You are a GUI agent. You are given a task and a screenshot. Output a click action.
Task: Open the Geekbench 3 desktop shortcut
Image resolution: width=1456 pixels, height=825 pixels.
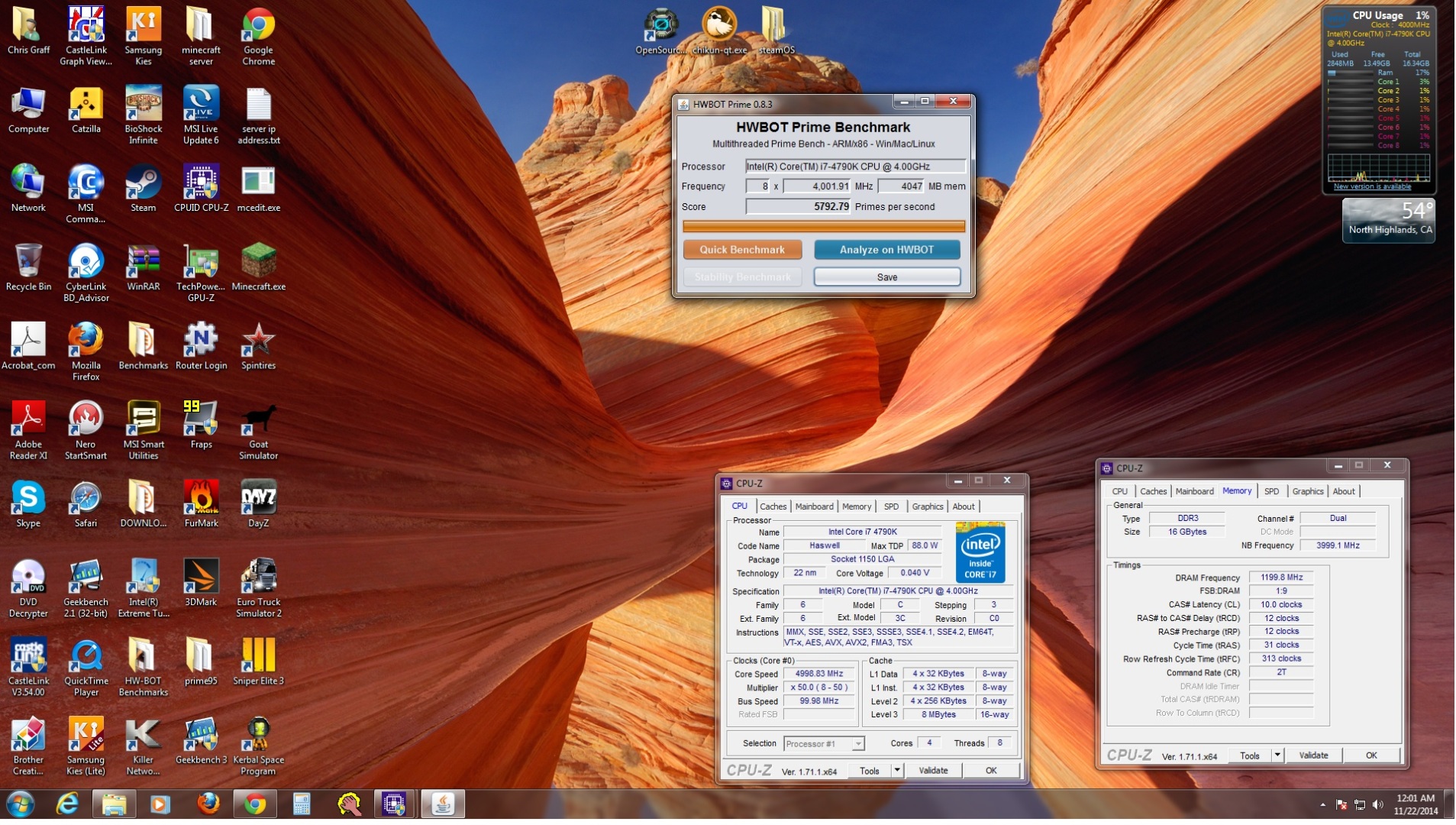201,741
